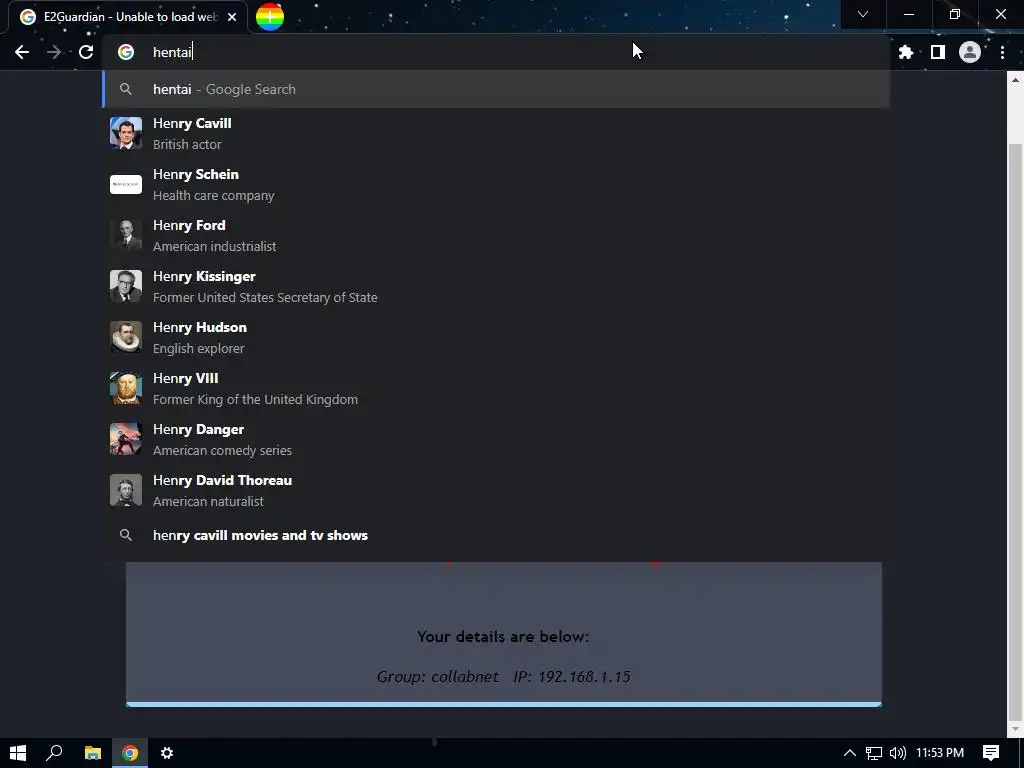The image size is (1024, 768).
Task: Click the Henry Danger poster thumbnail
Action: click(126, 439)
